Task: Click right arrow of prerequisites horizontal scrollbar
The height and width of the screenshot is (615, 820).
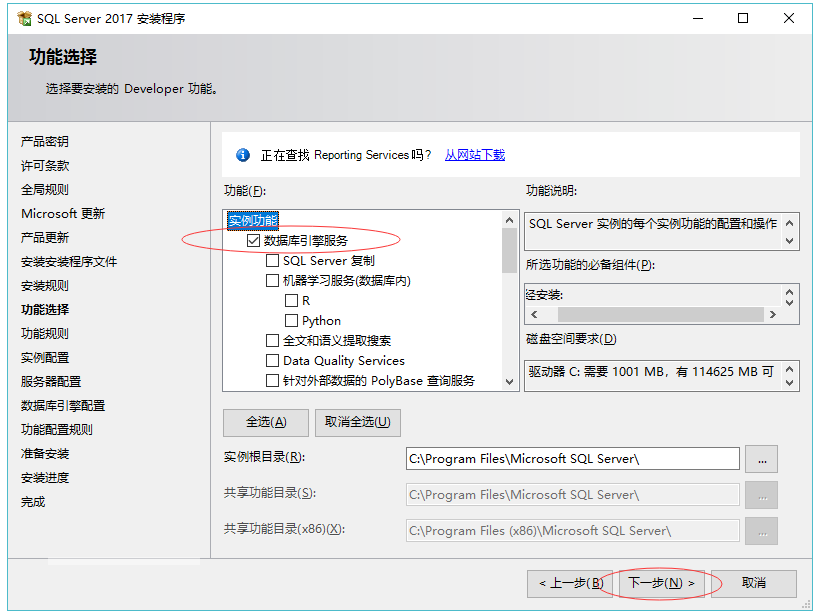Action: tap(772, 315)
